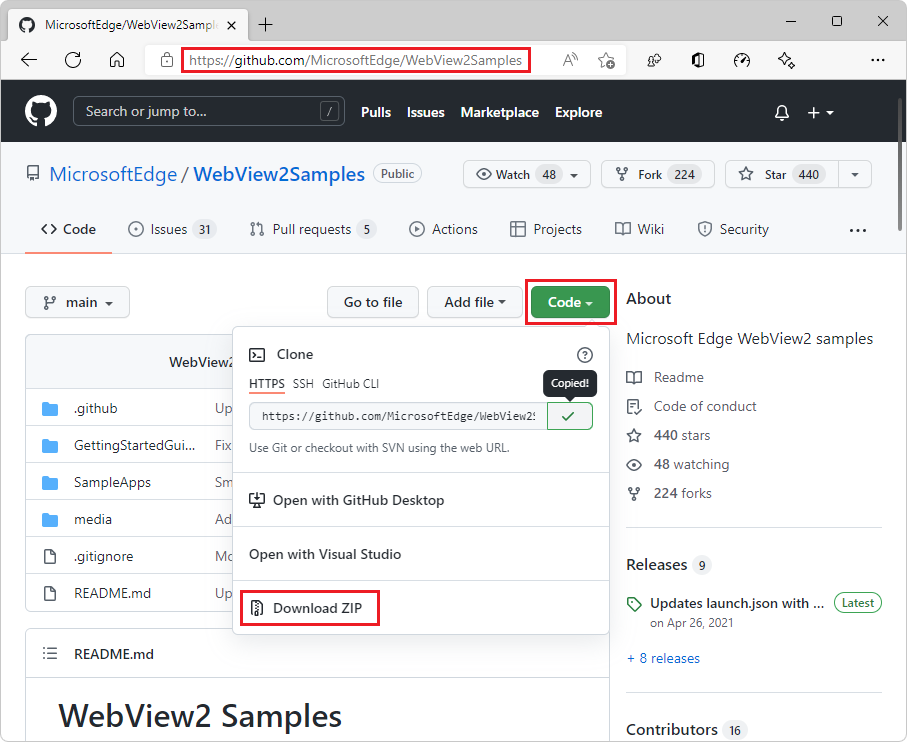Switch clone protocol to SSH
907x742 pixels.
(x=302, y=383)
